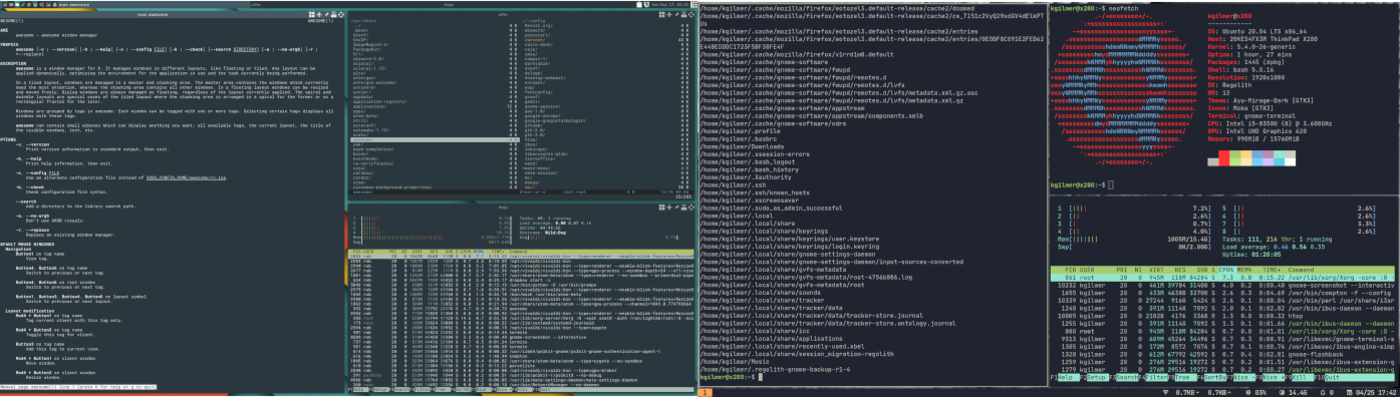The width and height of the screenshot is (1400, 397).
Task: Select the gnome-flashback process row
Action: 1224,353
